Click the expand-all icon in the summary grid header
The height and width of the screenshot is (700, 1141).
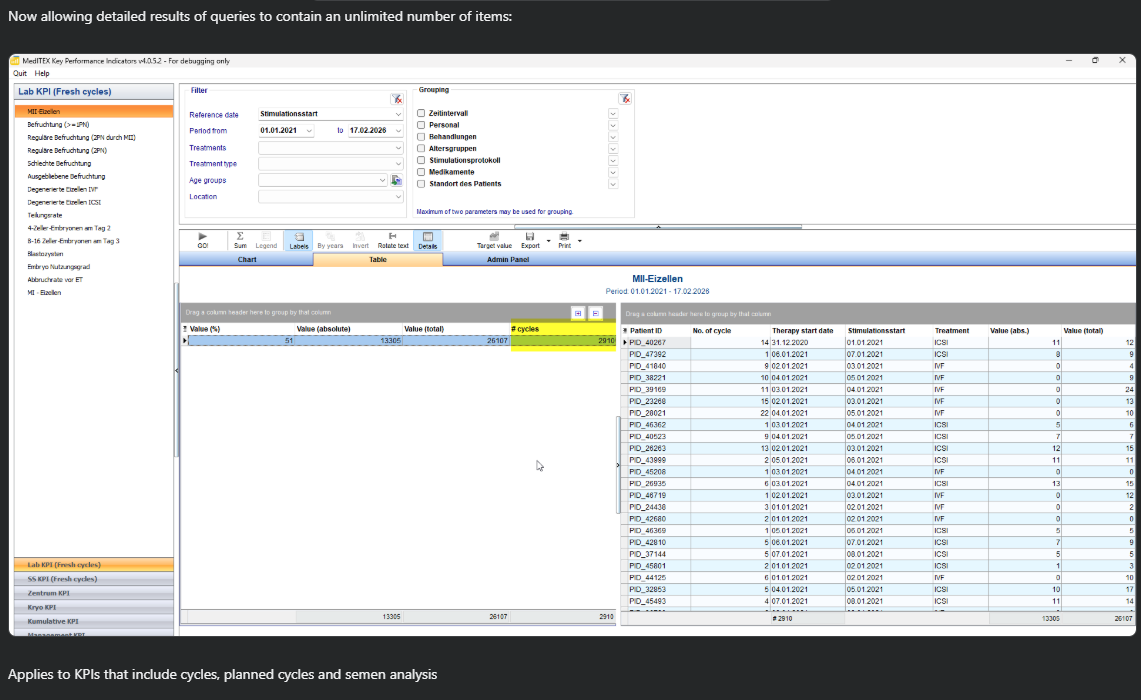tap(578, 313)
